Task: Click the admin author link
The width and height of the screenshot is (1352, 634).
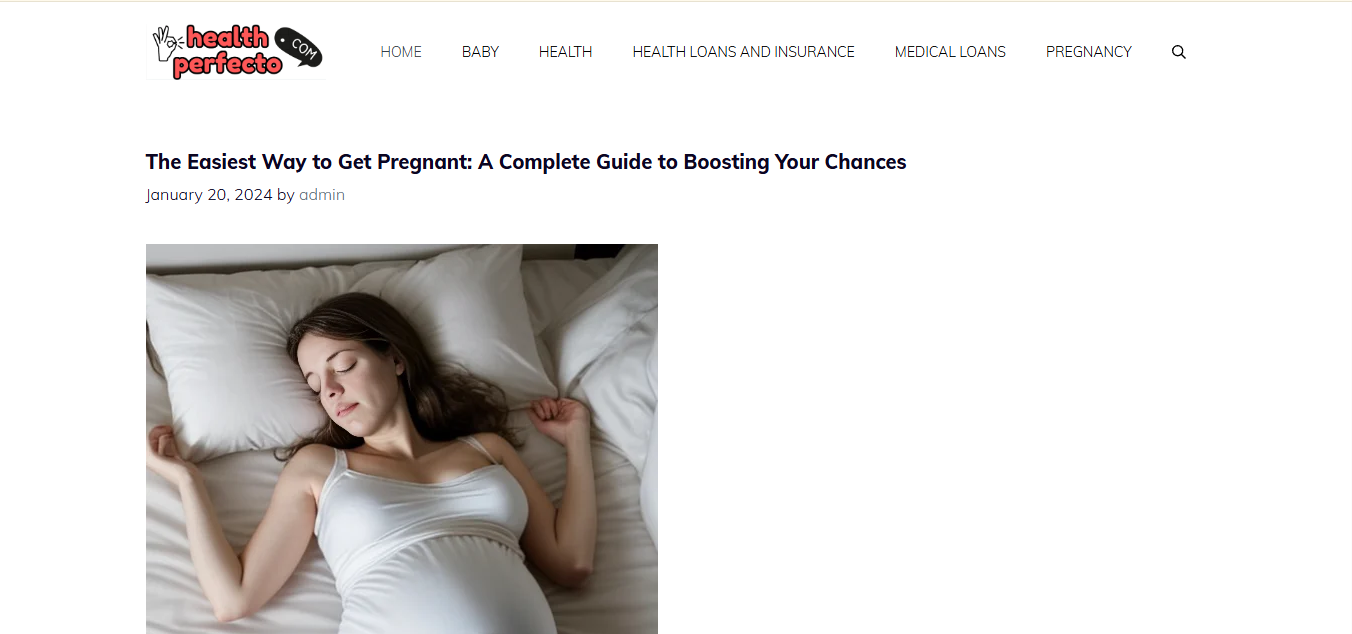Action: 322,195
